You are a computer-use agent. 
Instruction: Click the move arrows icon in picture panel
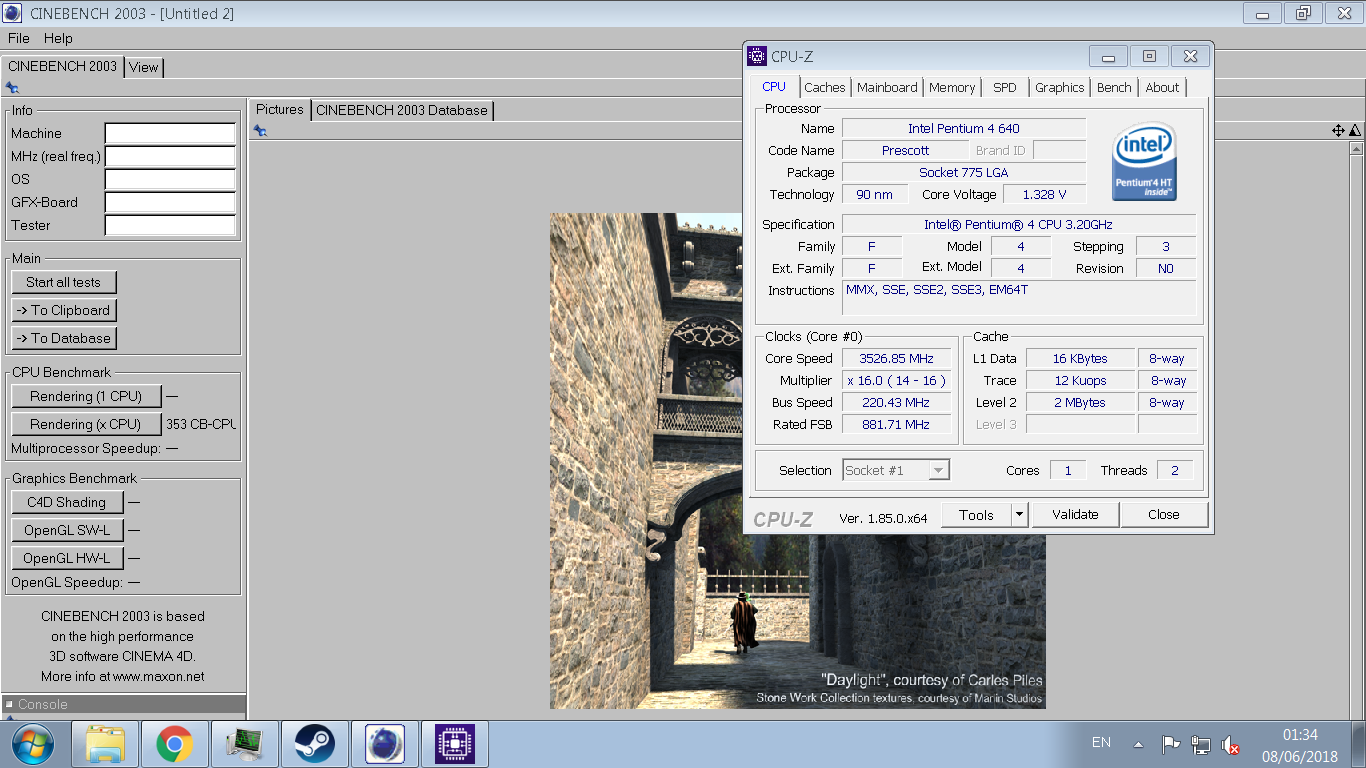pyautogui.click(x=1338, y=131)
